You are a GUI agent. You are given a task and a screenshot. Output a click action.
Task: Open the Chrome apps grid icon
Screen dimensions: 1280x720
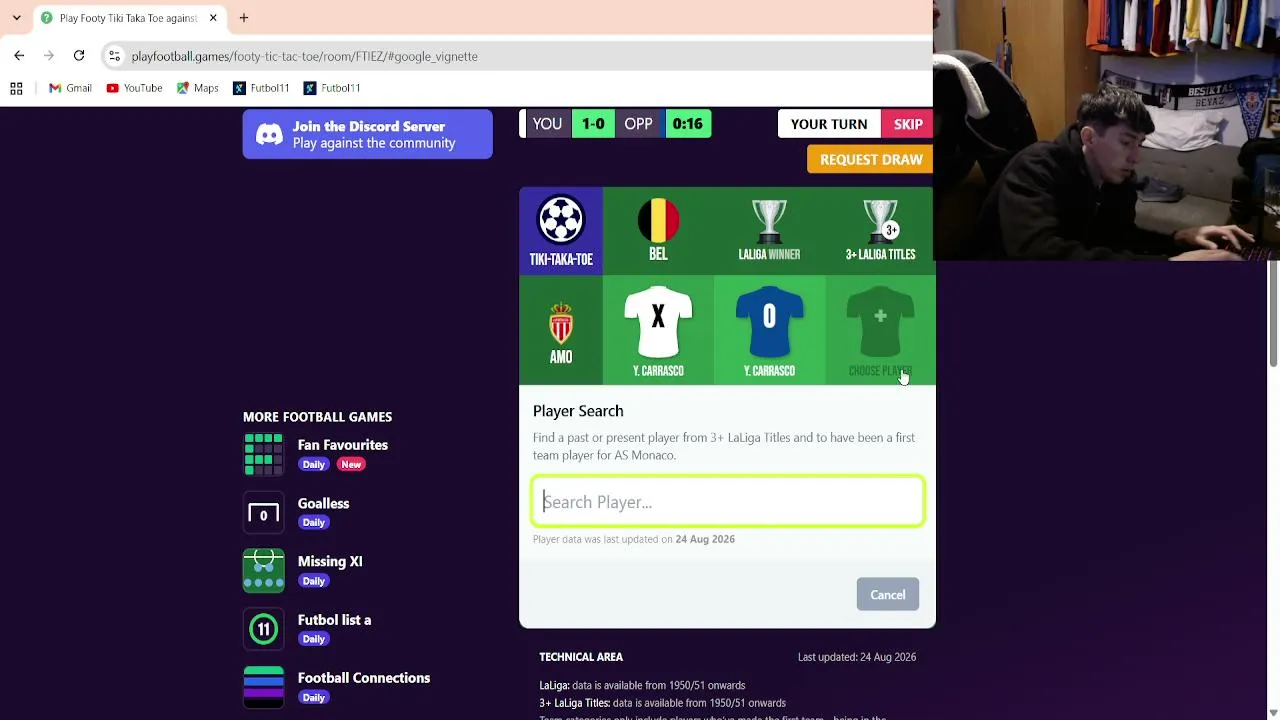[16, 88]
